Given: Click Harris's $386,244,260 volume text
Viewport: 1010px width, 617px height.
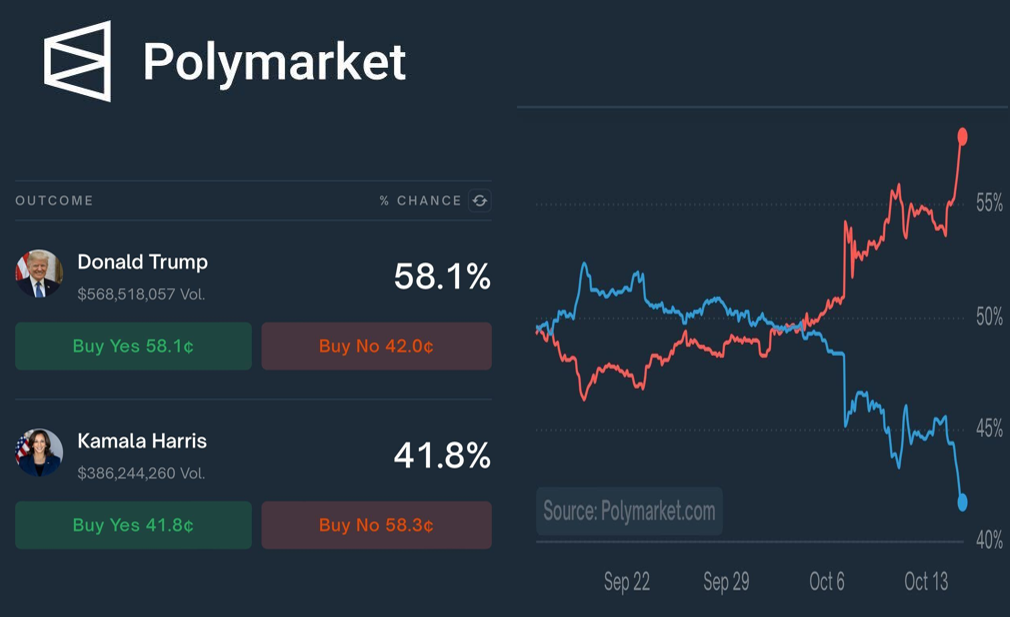Looking at the screenshot, I should point(141,473).
